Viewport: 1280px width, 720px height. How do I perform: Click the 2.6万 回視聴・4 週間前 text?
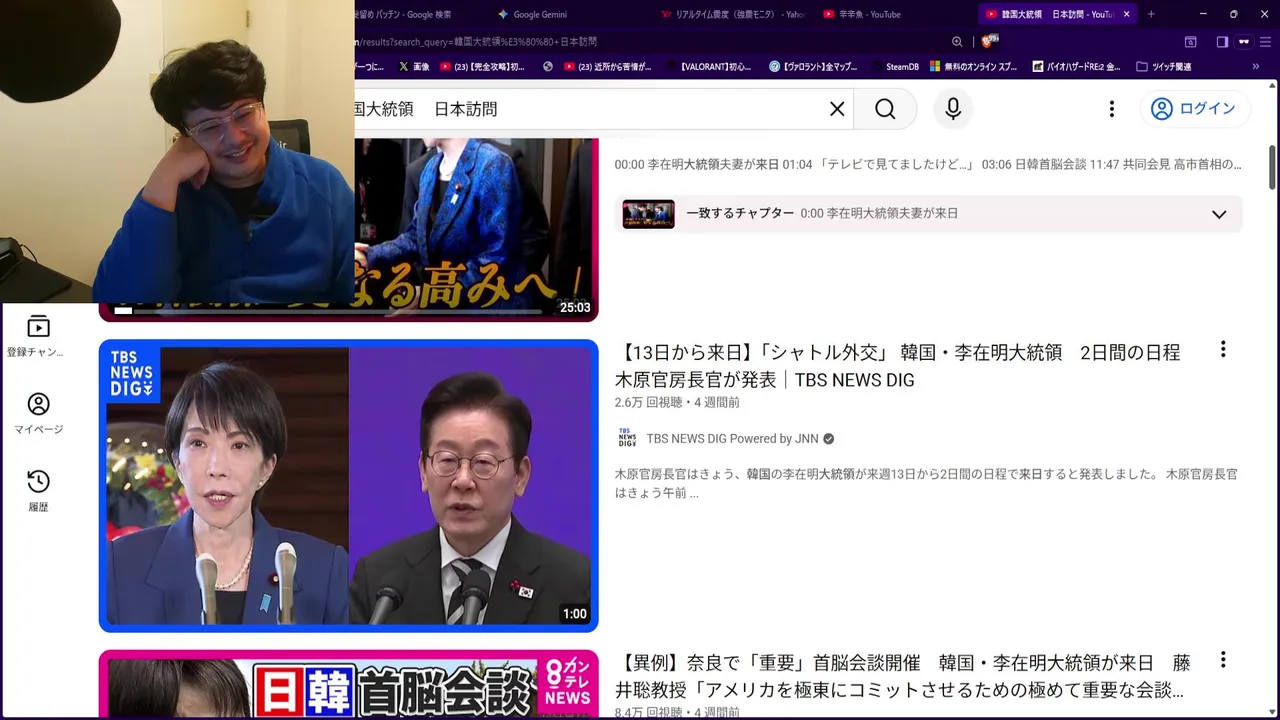coord(677,402)
